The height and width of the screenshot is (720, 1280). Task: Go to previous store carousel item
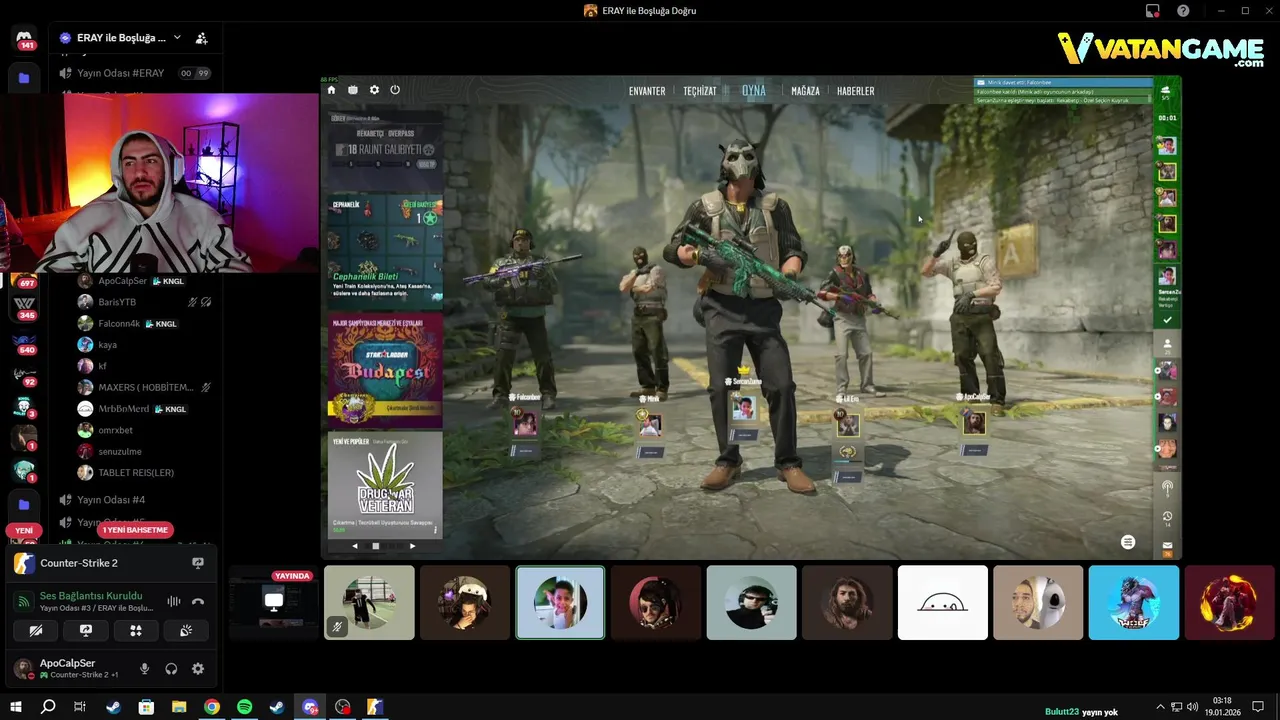click(x=354, y=546)
